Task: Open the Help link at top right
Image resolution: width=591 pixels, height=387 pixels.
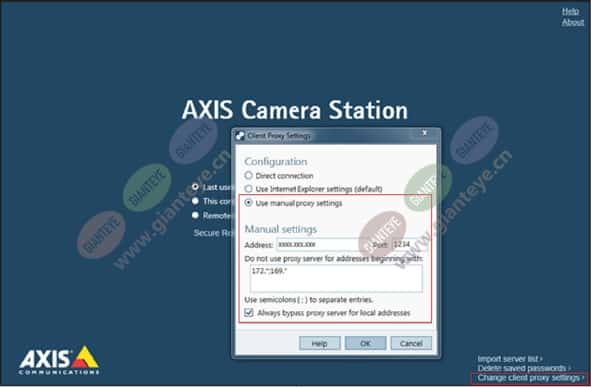Action: (x=570, y=12)
